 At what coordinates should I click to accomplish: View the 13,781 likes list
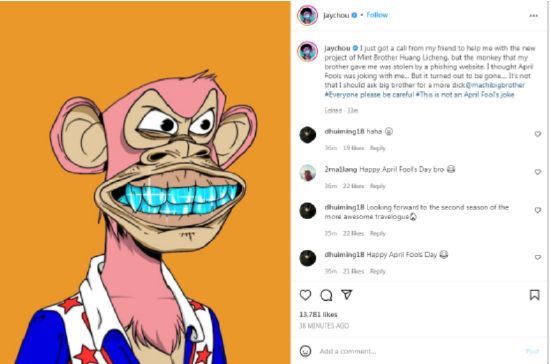[x=318, y=315]
